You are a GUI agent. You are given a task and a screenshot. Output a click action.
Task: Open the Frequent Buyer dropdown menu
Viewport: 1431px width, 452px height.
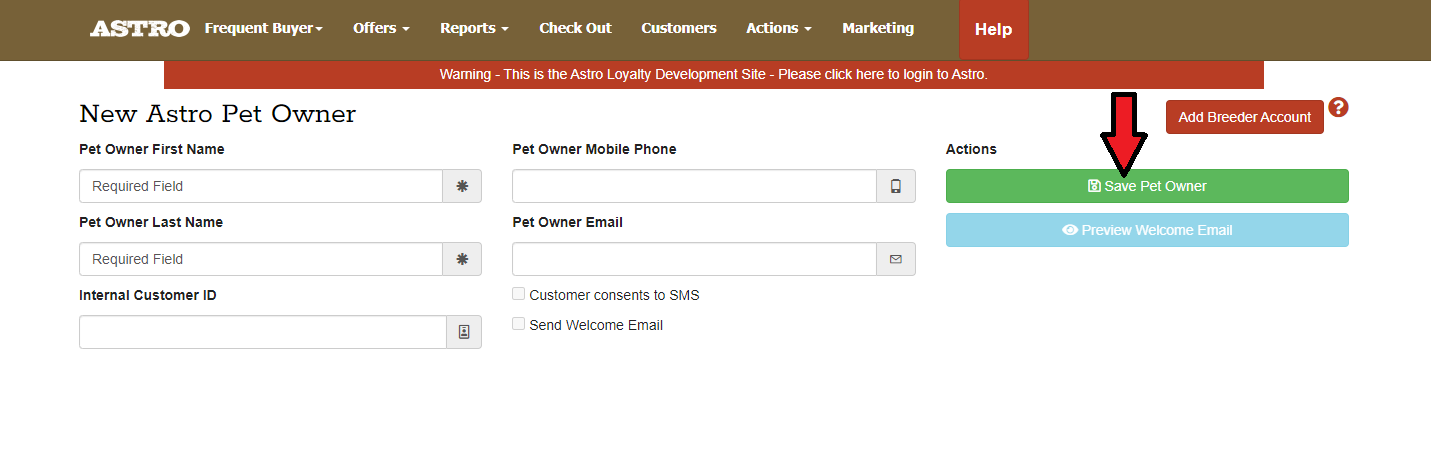[263, 29]
